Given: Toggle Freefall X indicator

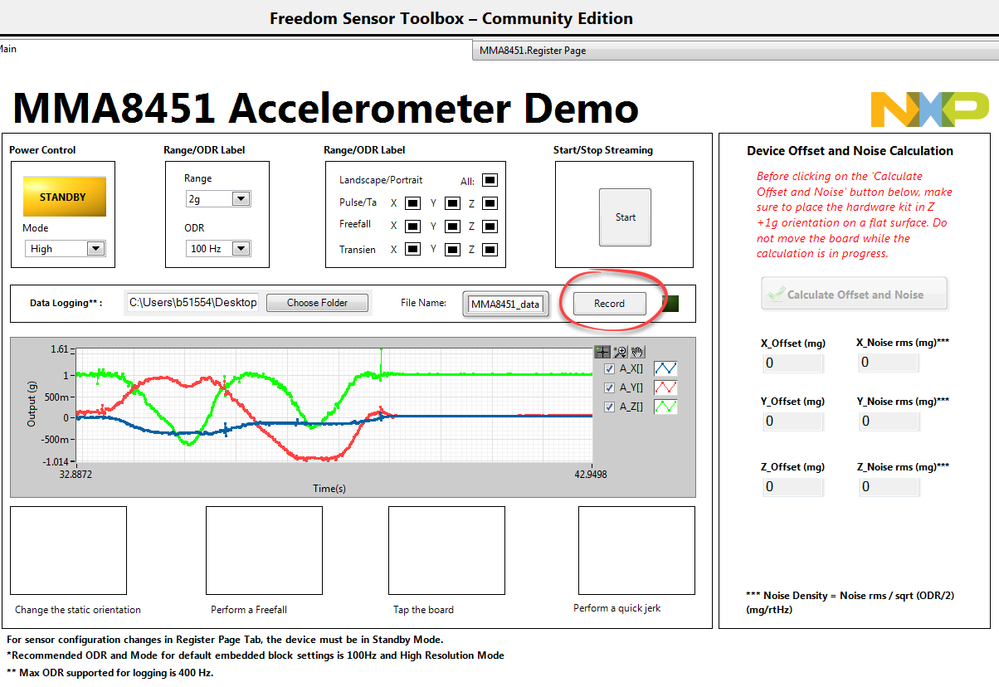Looking at the screenshot, I should click(413, 226).
